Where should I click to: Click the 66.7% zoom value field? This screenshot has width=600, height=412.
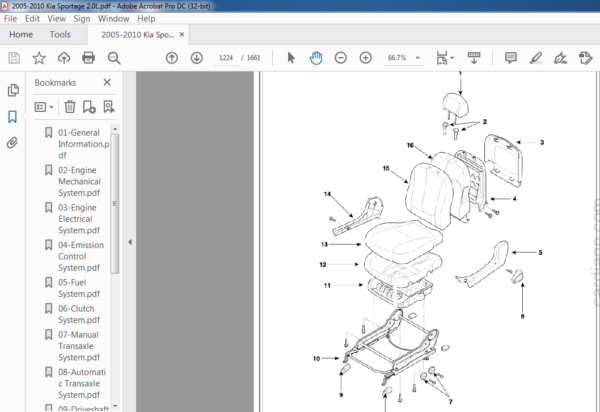397,58
